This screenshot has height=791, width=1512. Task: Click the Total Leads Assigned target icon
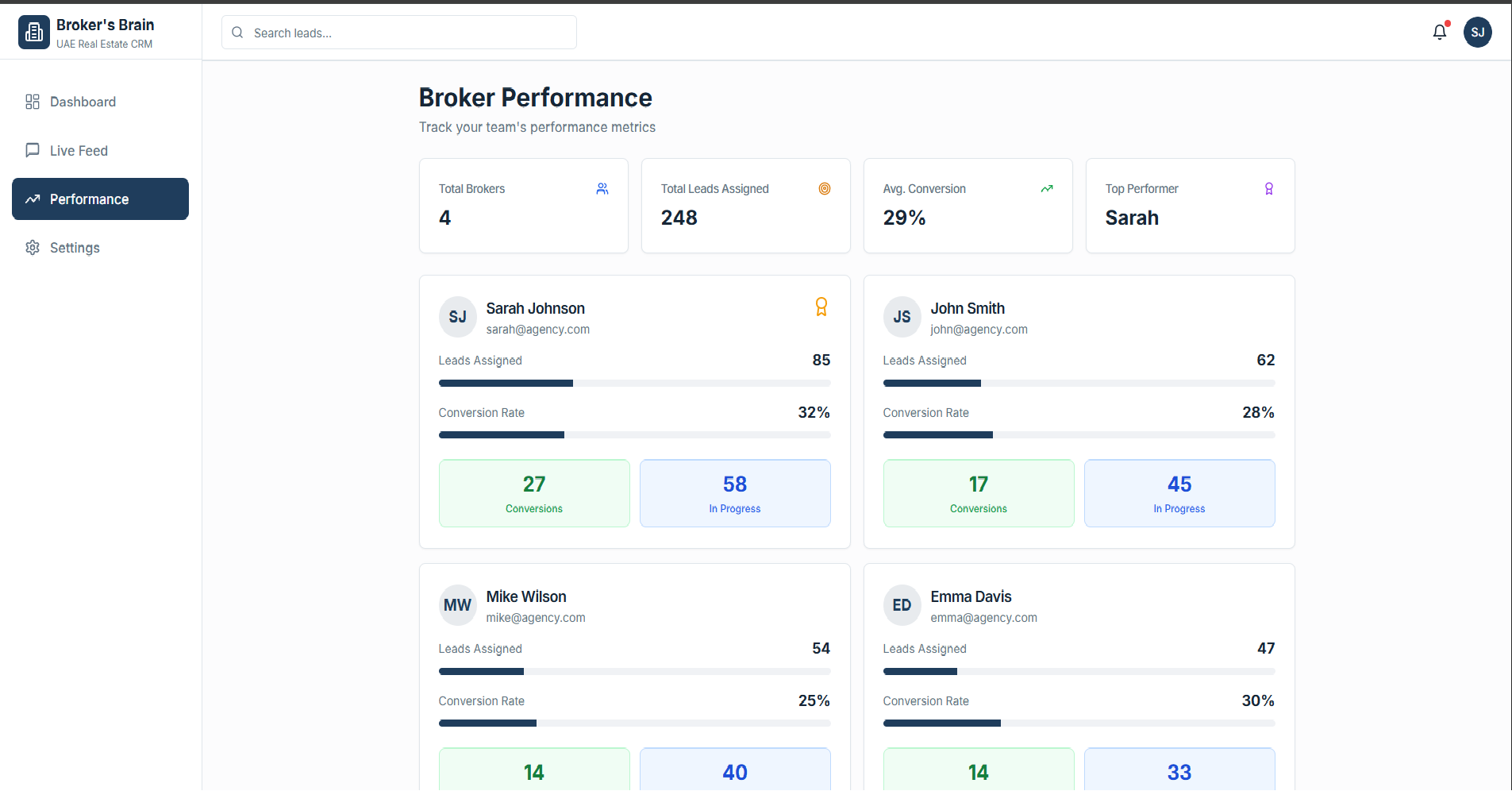coord(825,189)
